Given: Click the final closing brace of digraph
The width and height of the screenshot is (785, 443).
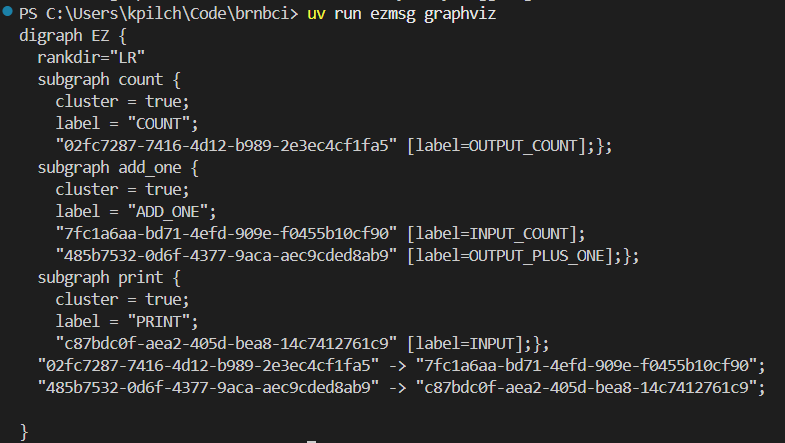Looking at the screenshot, I should pyautogui.click(x=24, y=431).
